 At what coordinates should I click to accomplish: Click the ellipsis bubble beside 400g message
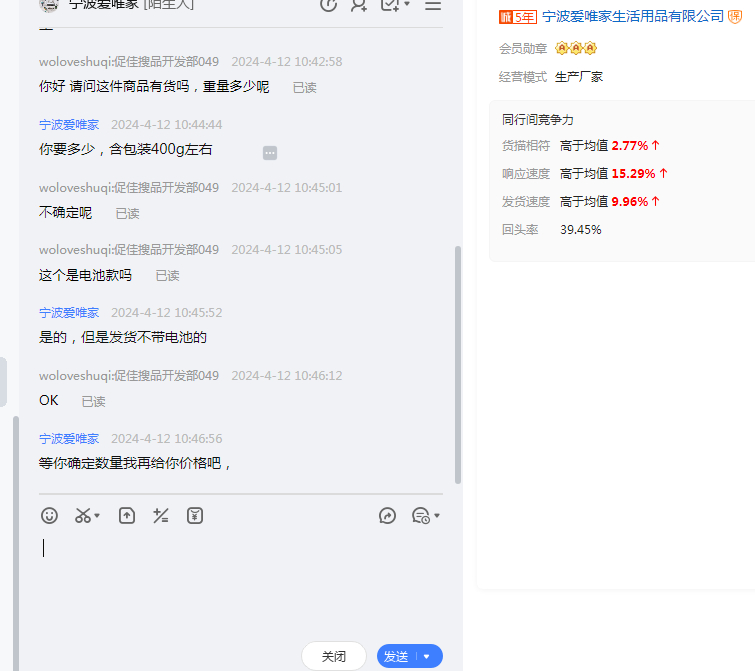(x=270, y=153)
